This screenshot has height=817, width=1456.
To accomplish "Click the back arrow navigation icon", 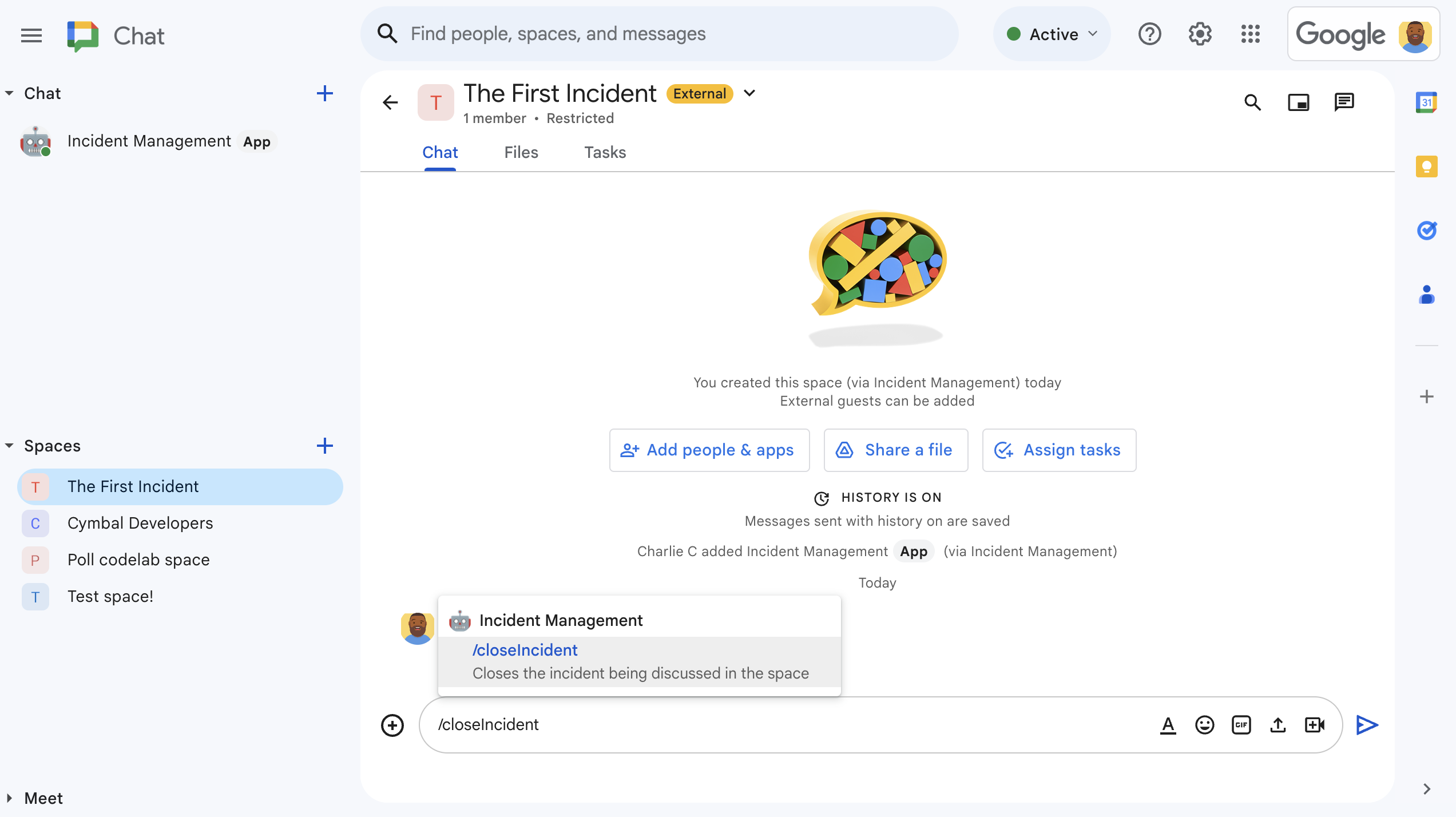I will [x=390, y=102].
